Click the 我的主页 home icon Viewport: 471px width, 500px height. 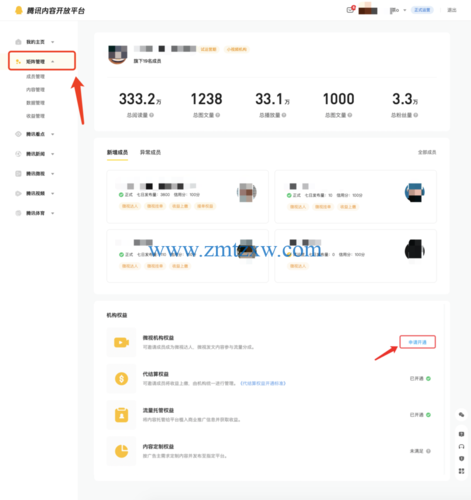pyautogui.click(x=18, y=42)
